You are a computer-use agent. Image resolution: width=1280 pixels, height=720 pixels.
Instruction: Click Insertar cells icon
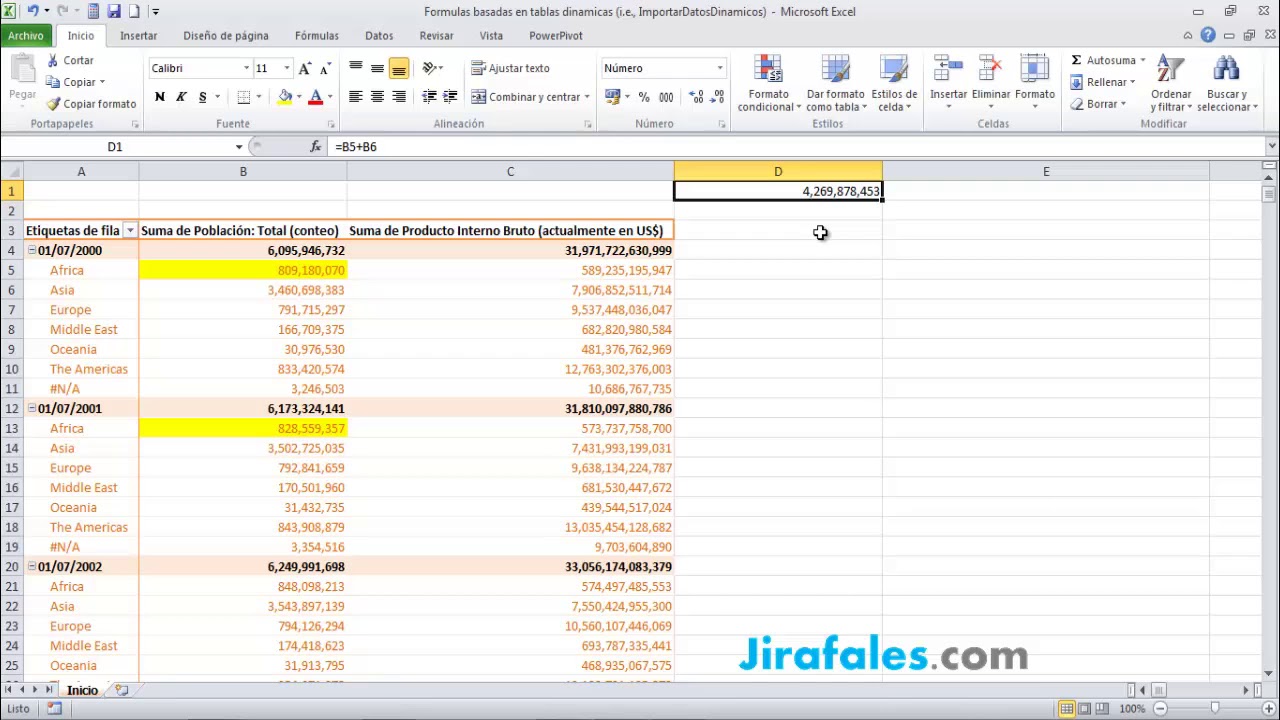click(x=948, y=70)
